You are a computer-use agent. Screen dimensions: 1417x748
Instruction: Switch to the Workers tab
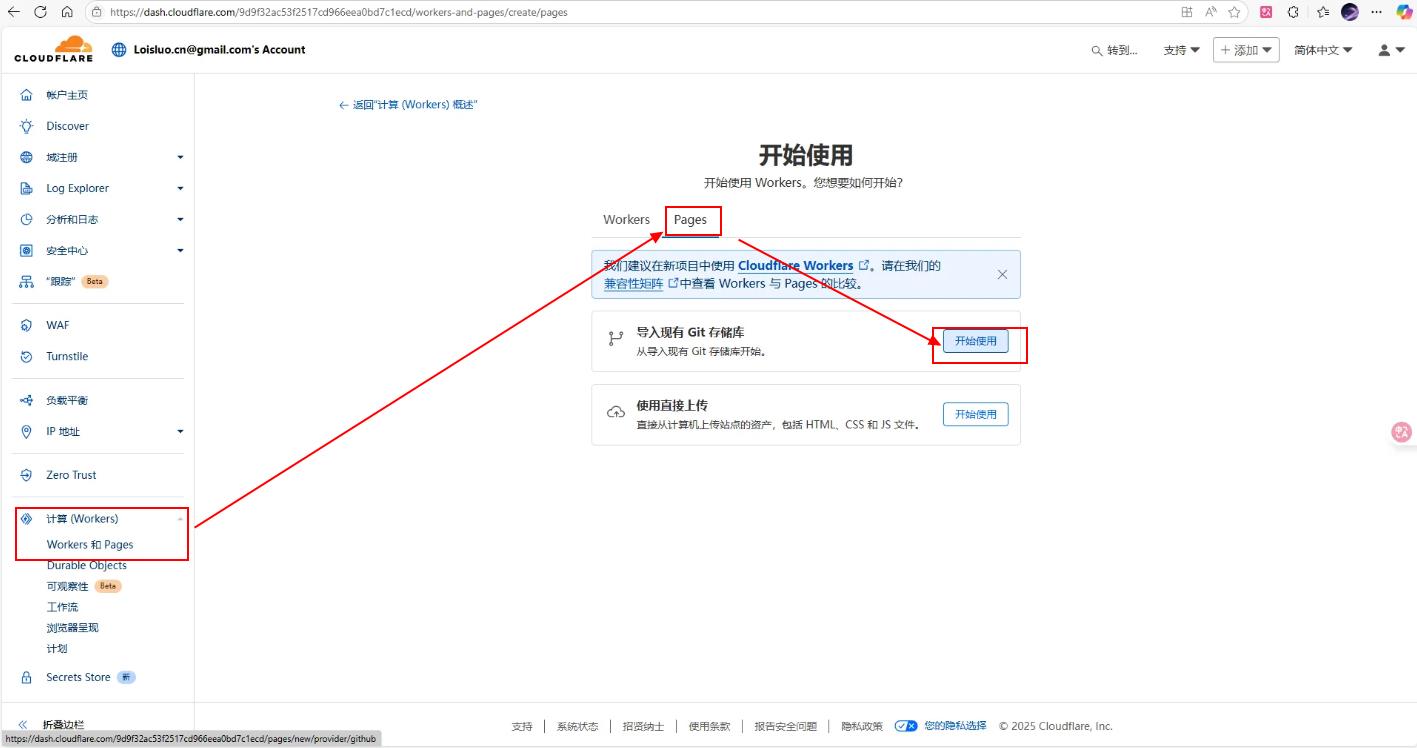point(626,220)
